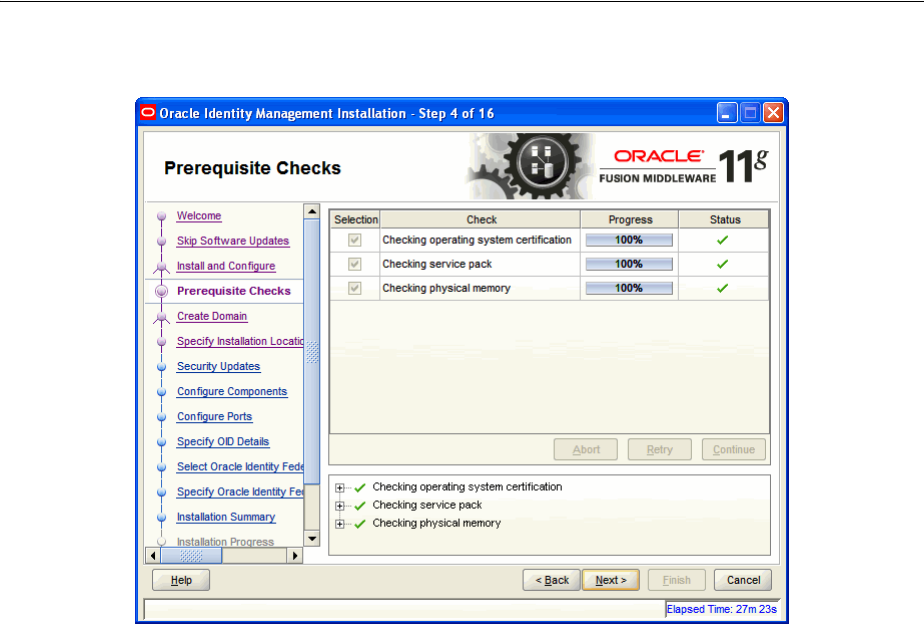Image resolution: width=924 pixels, height=624 pixels.
Task: Click steps list scroll up arrow
Action: (x=312, y=211)
